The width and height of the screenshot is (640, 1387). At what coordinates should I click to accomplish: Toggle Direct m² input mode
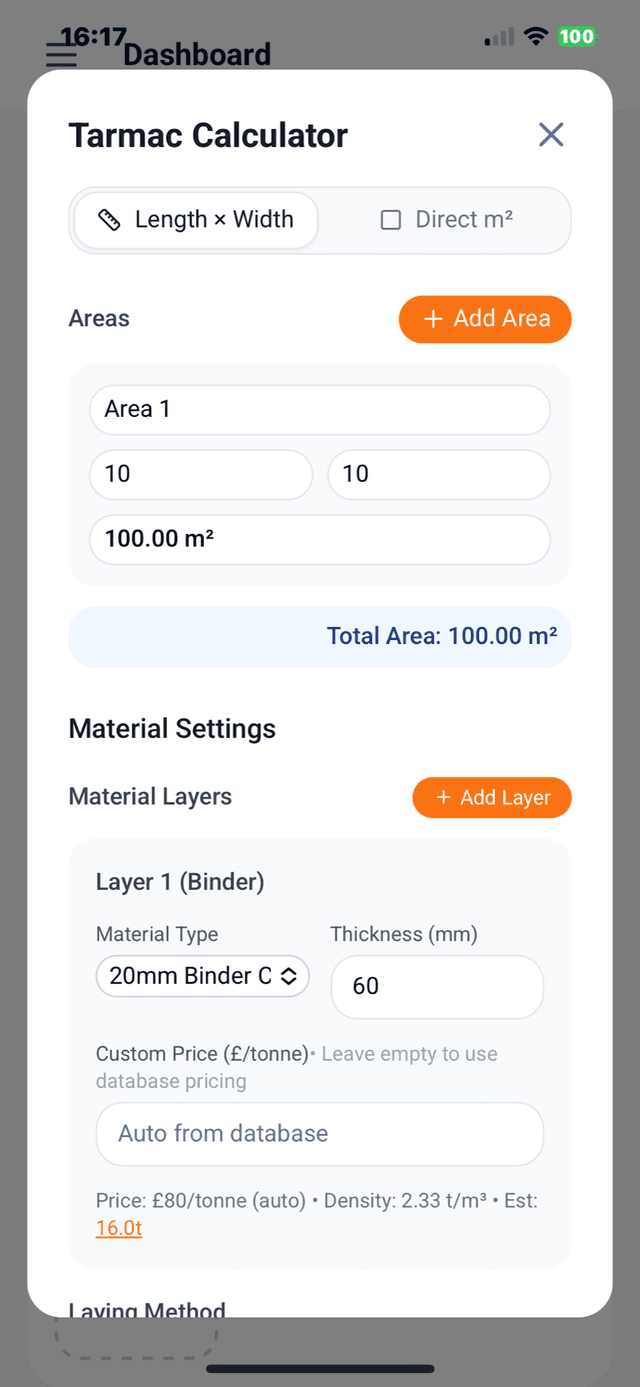444,219
